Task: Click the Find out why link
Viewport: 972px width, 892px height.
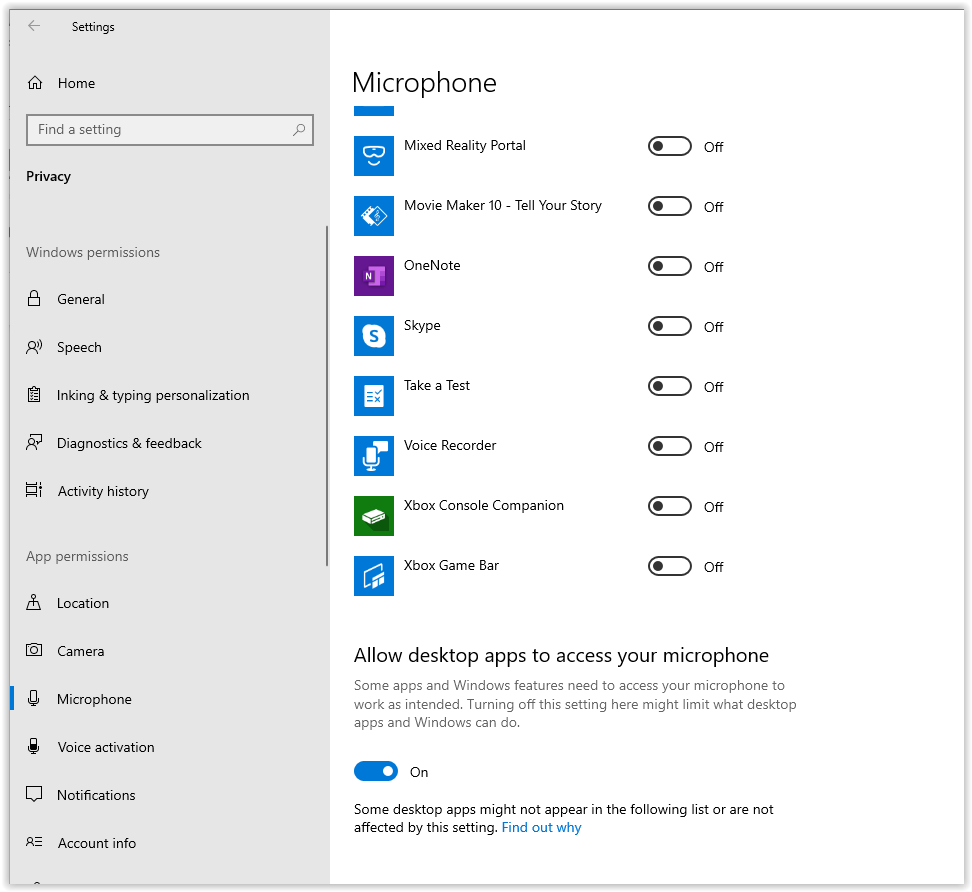Action: click(x=541, y=828)
